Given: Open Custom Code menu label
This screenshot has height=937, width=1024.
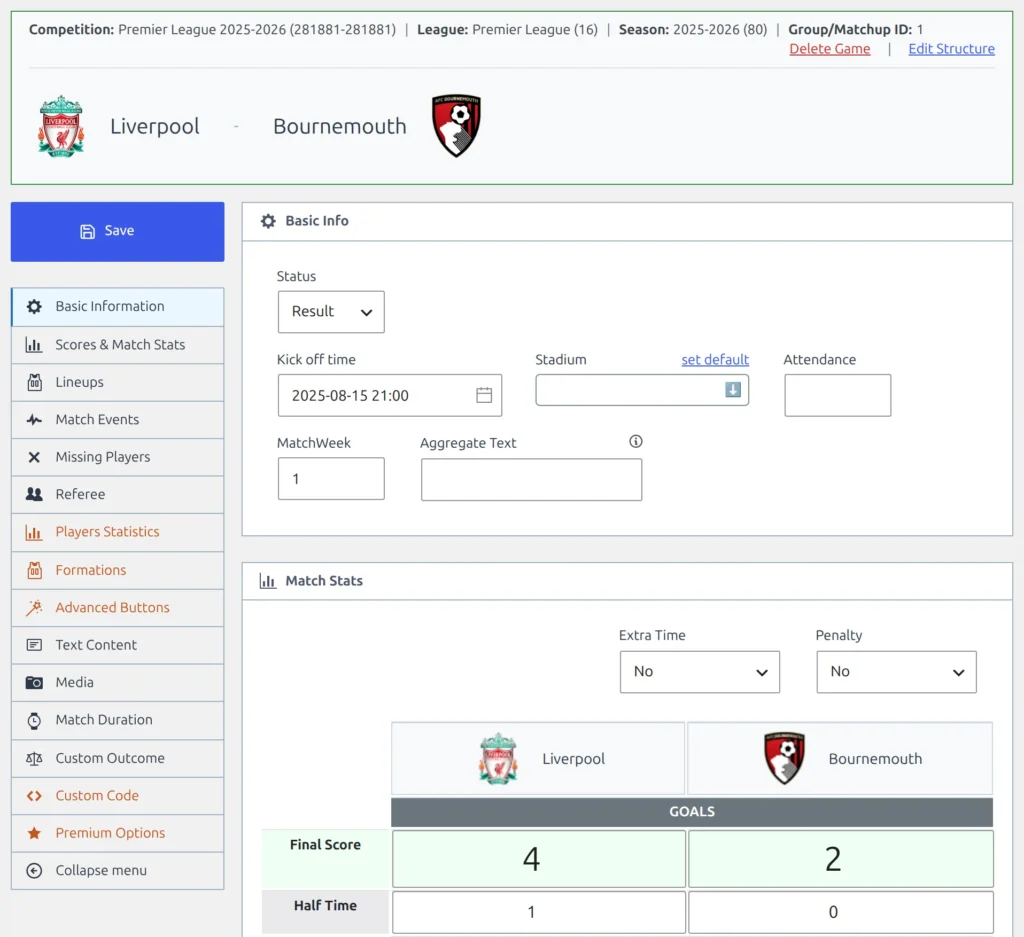Looking at the screenshot, I should [97, 795].
